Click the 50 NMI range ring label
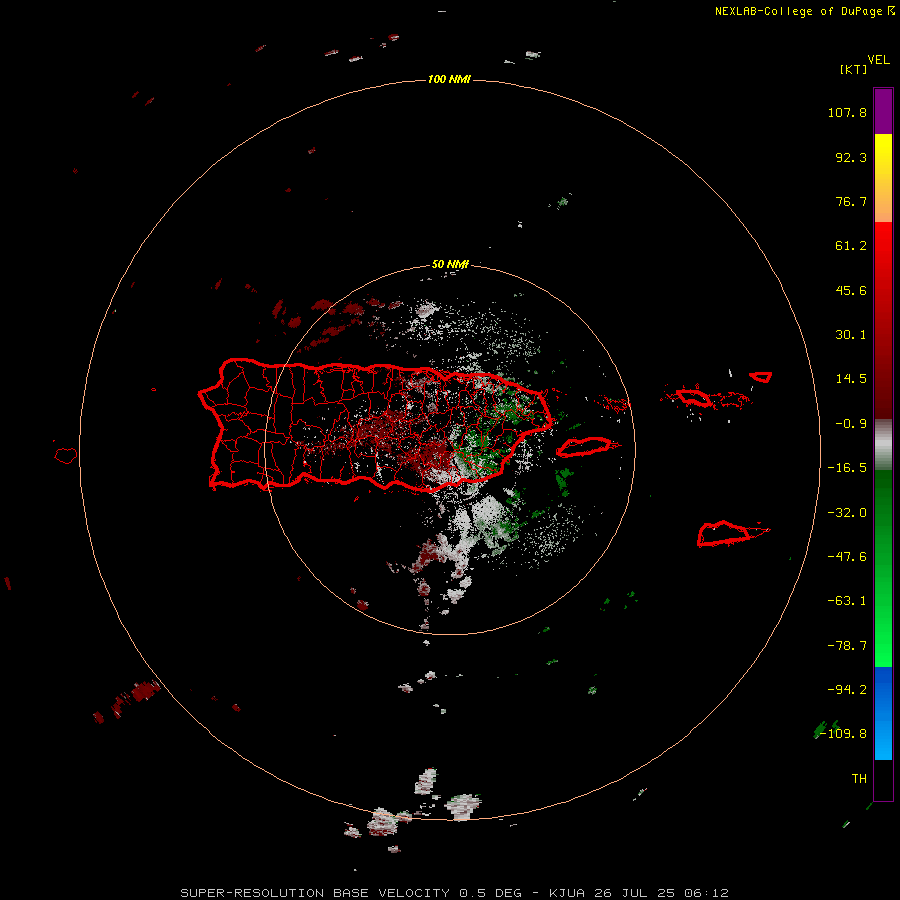This screenshot has width=900, height=900. click(450, 264)
